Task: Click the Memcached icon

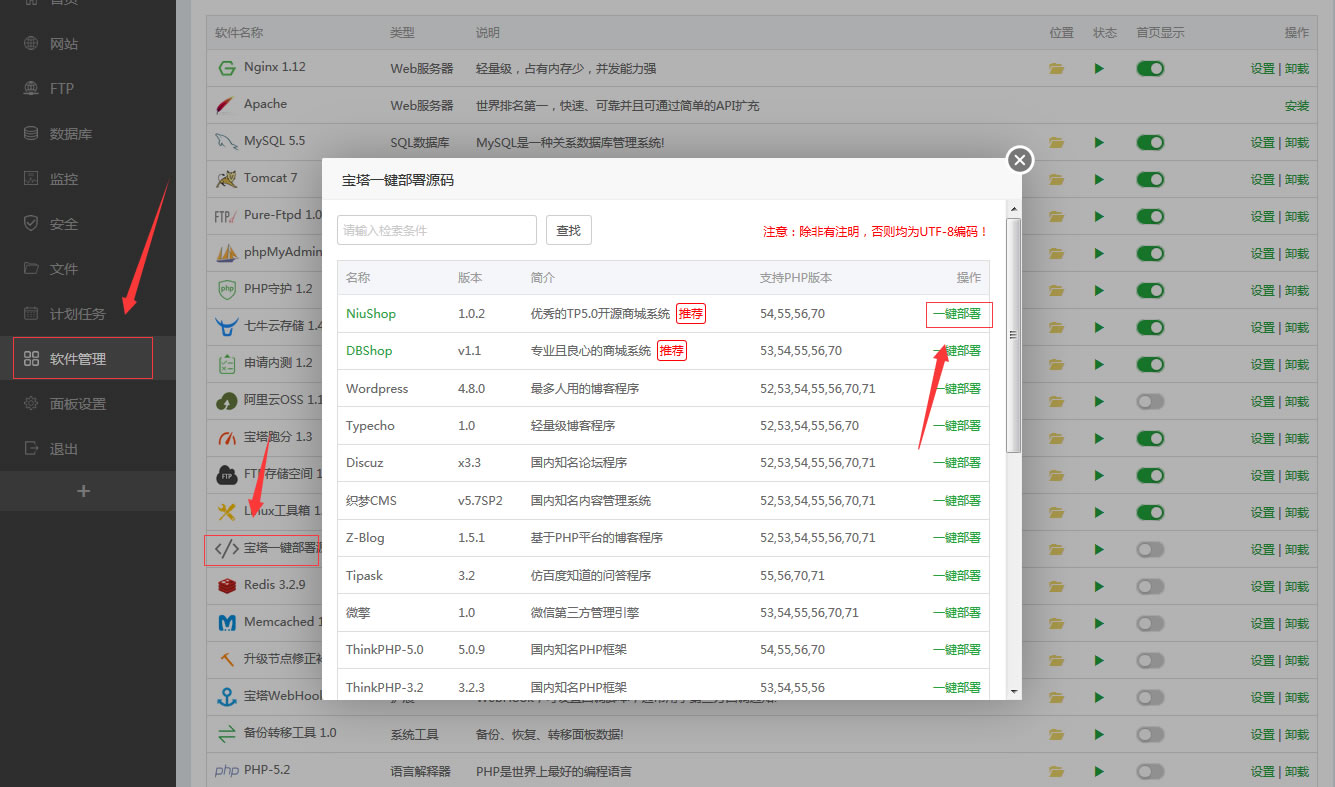Action: [x=227, y=623]
